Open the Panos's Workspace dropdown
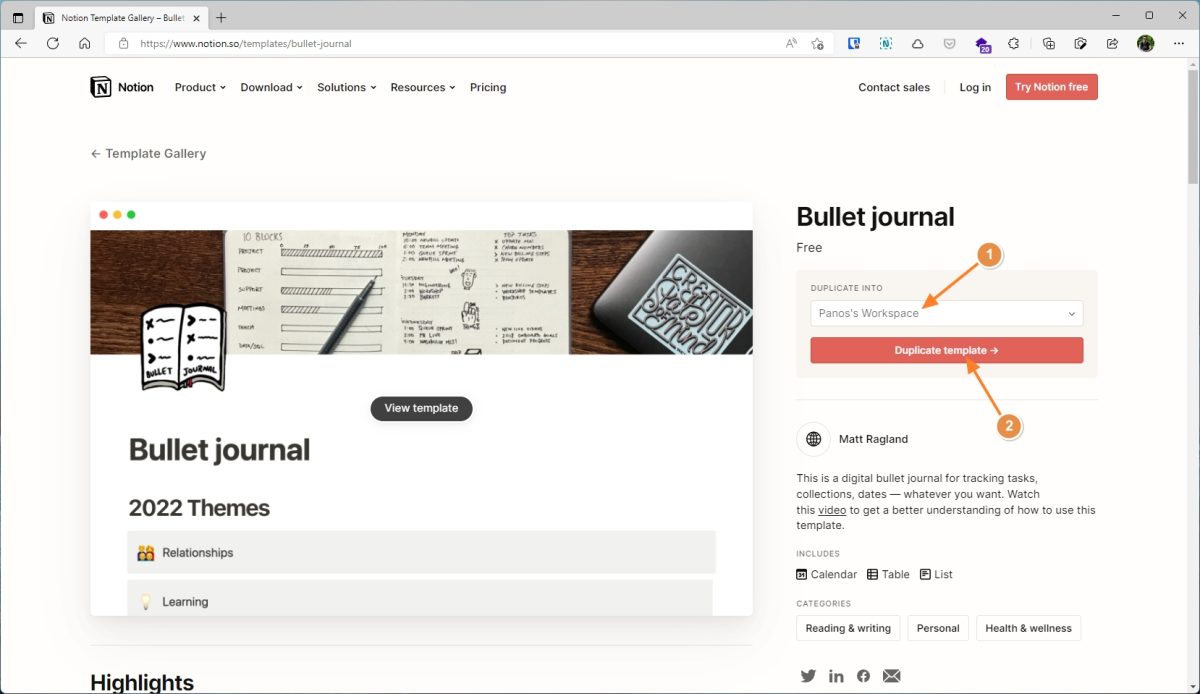This screenshot has width=1200, height=694. [x=946, y=313]
